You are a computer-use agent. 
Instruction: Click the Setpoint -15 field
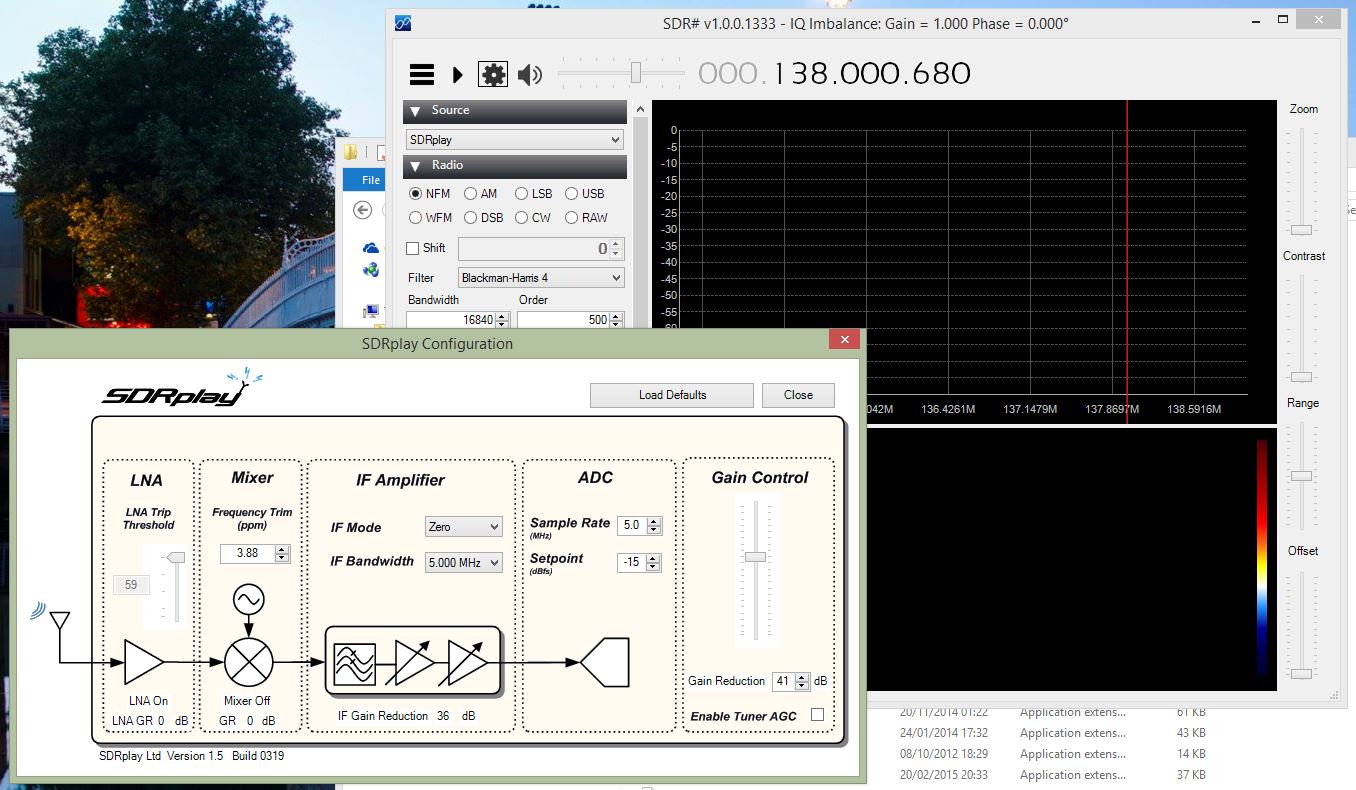632,562
